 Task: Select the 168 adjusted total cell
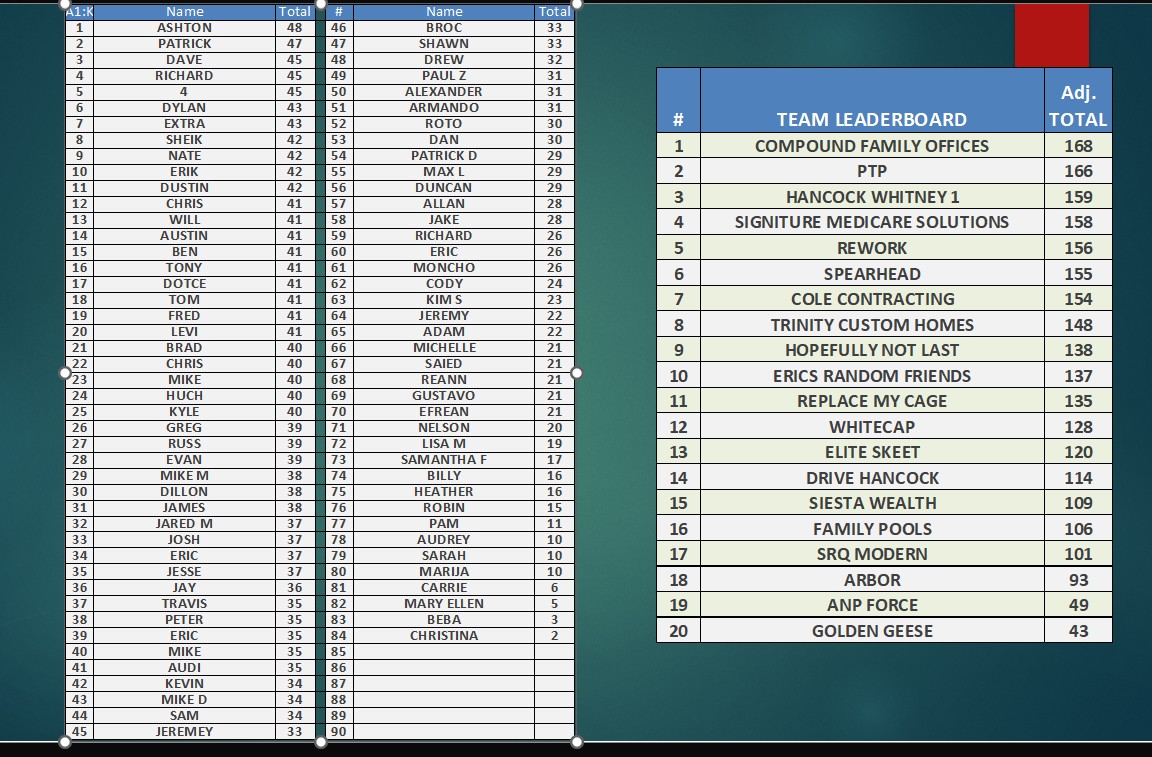pyautogui.click(x=1077, y=146)
